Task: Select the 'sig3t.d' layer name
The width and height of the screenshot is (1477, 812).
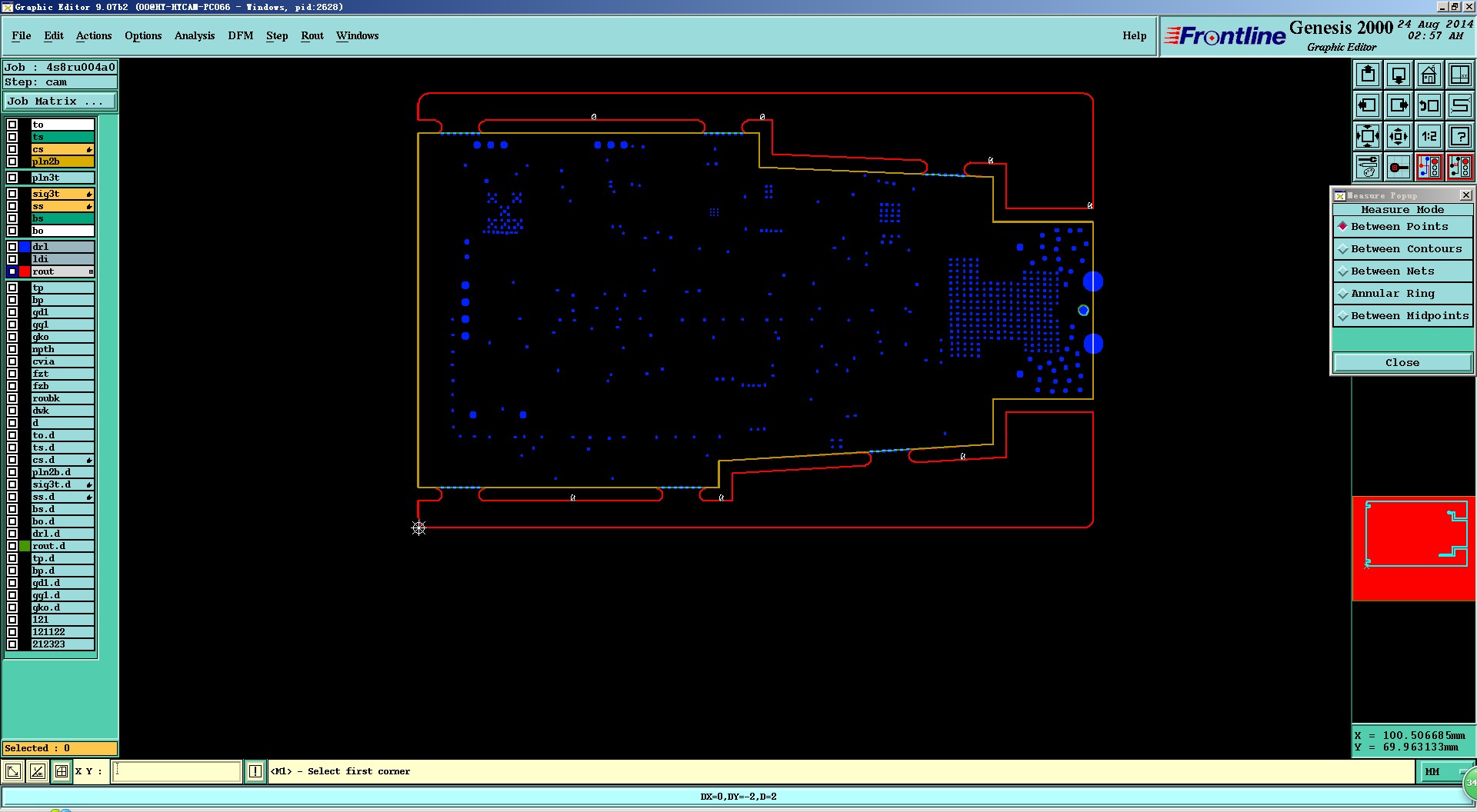Action: (x=62, y=484)
